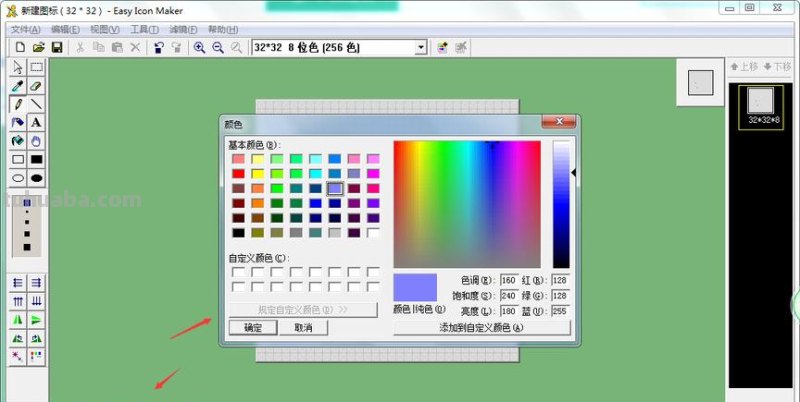Click the delete image format icon
The image size is (800, 402).
(x=461, y=47)
